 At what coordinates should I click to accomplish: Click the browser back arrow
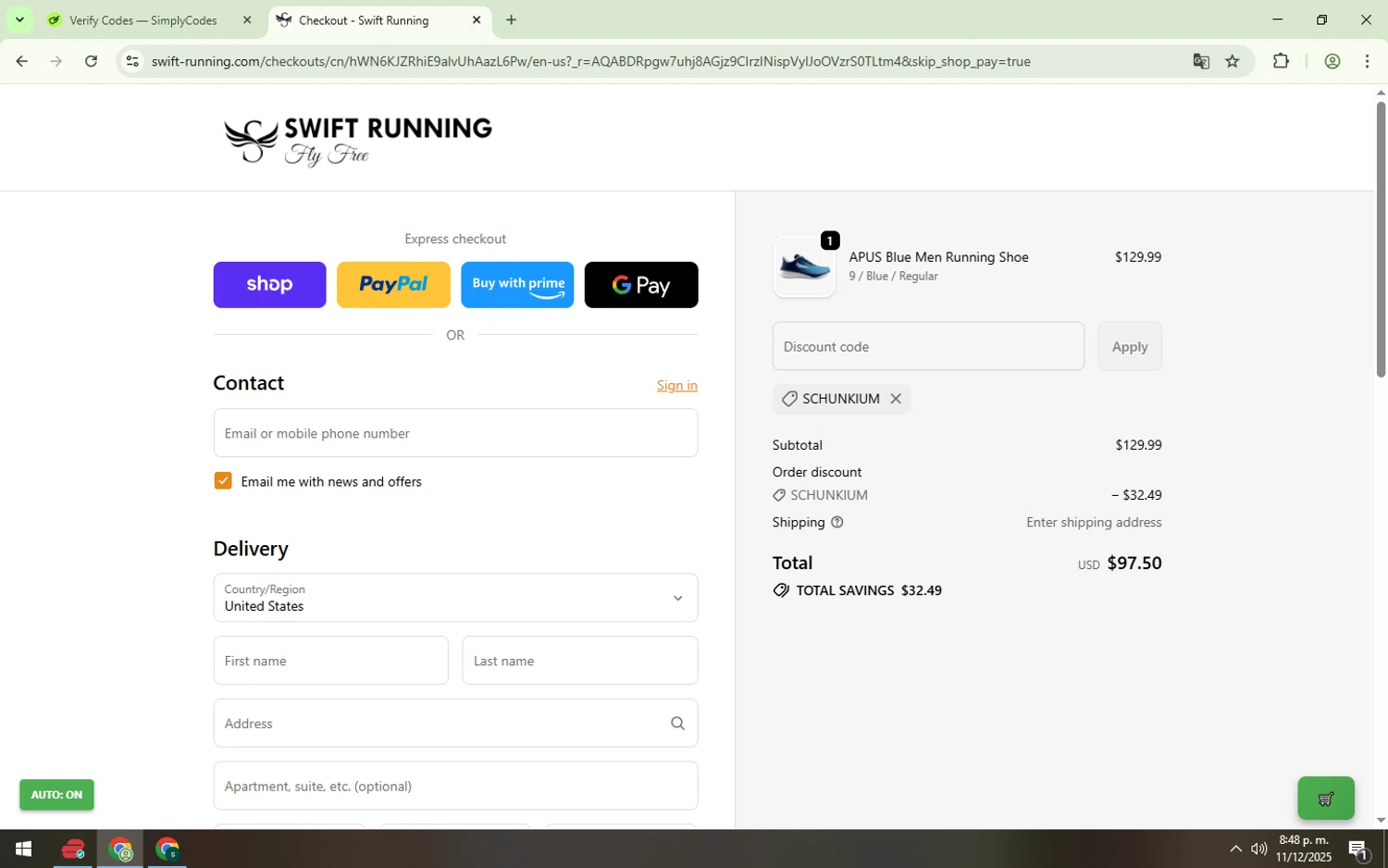[21, 61]
